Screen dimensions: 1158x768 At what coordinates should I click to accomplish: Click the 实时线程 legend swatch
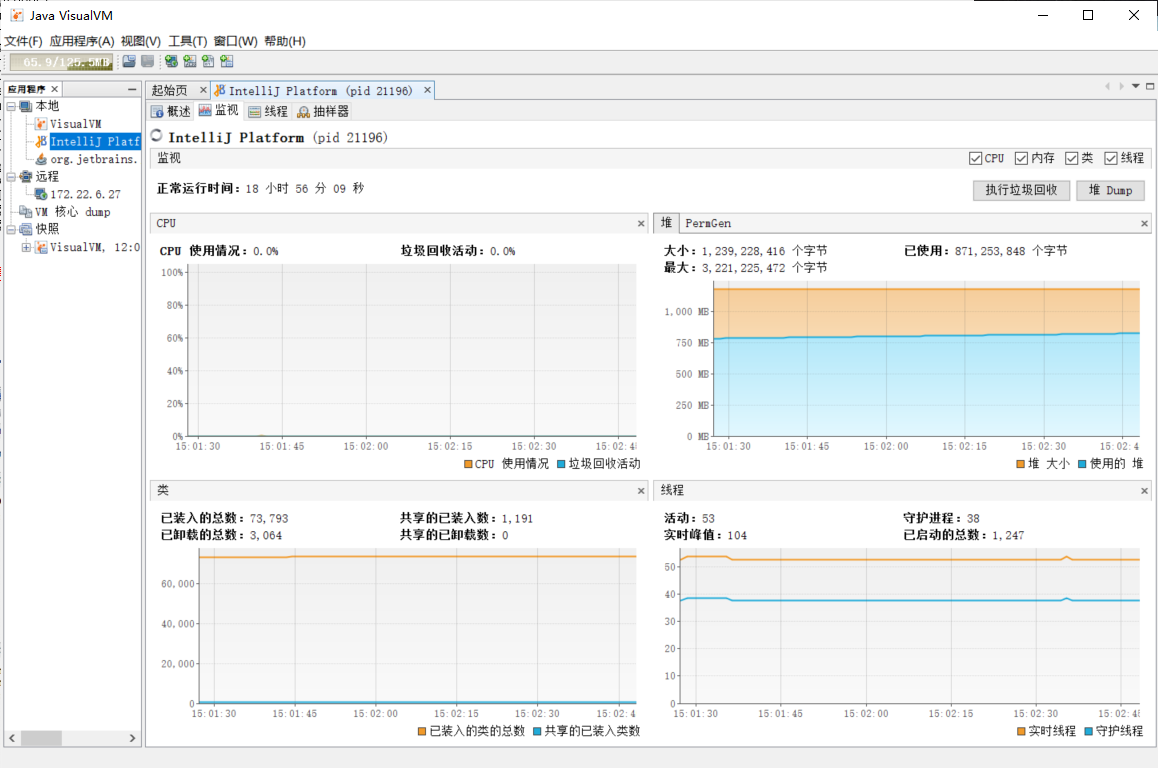pos(1021,731)
